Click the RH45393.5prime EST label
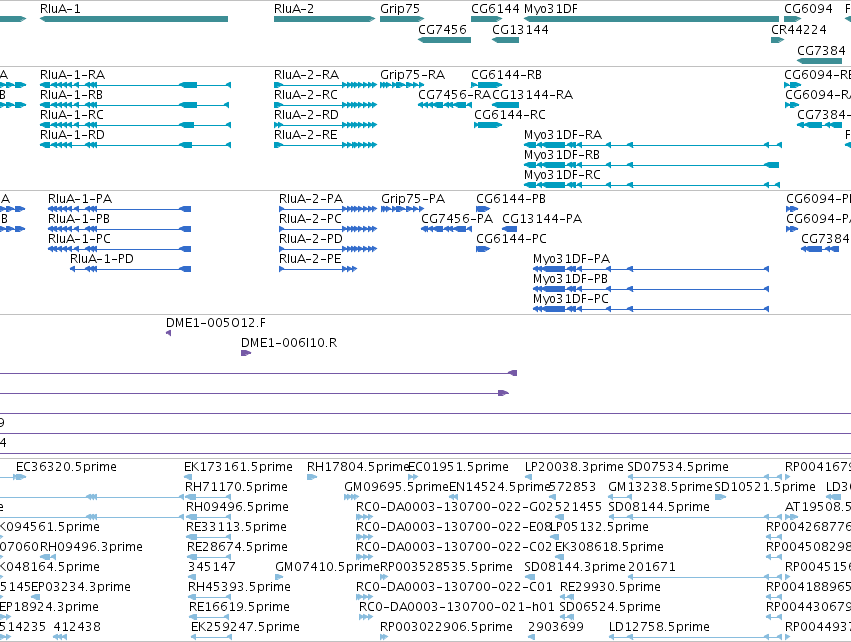 239,587
